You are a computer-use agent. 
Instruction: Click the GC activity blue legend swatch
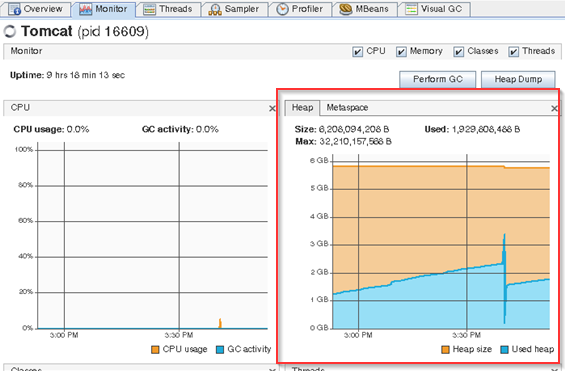tap(220, 350)
